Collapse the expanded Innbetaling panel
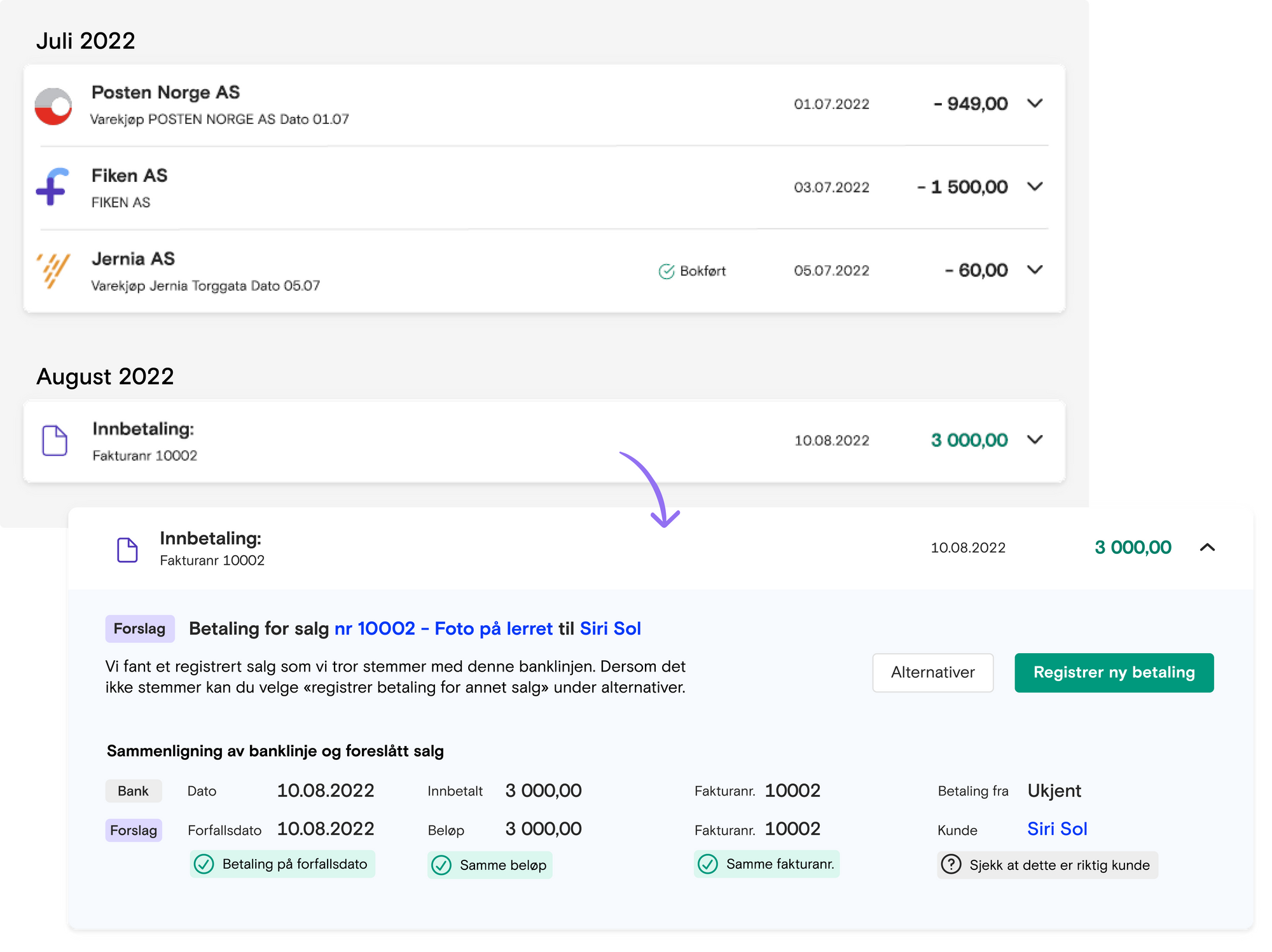1272x952 pixels. pos(1206,548)
